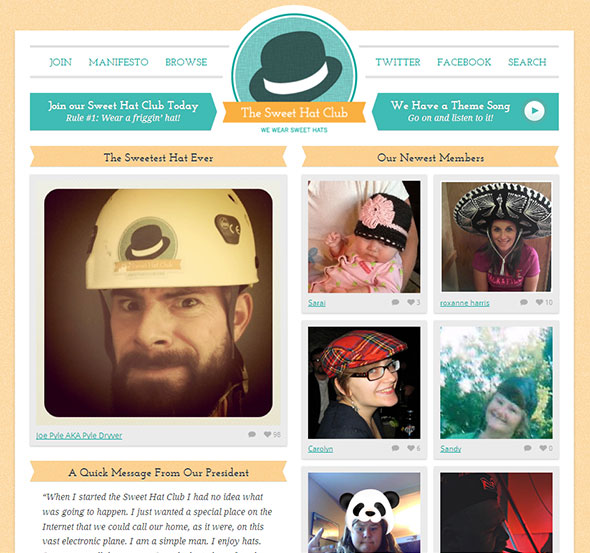Open Sandy's blurry outdoor photo thumbnail
Viewport: 590px width, 553px height.
coord(496,383)
